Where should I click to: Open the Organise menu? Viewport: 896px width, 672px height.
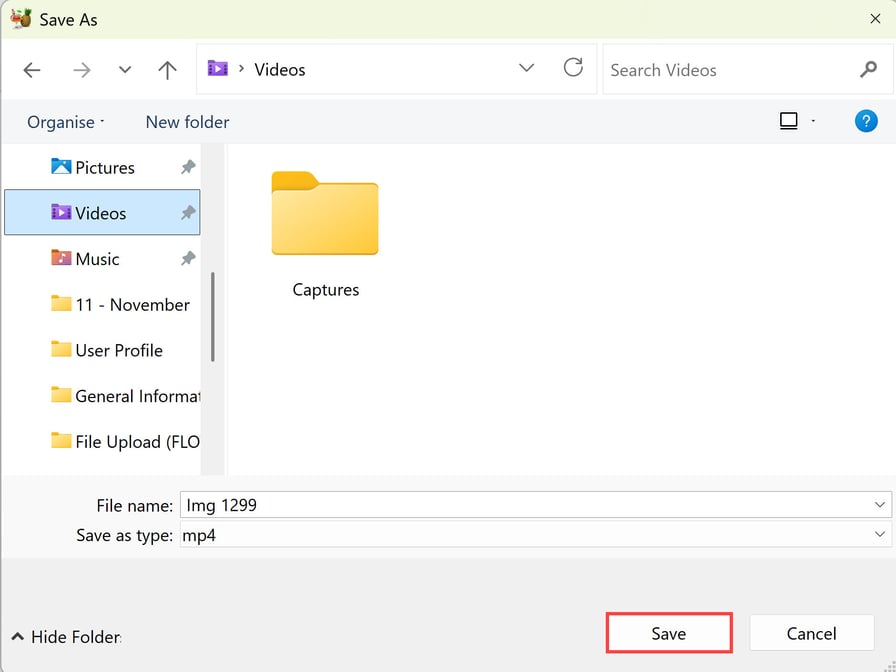(x=66, y=122)
